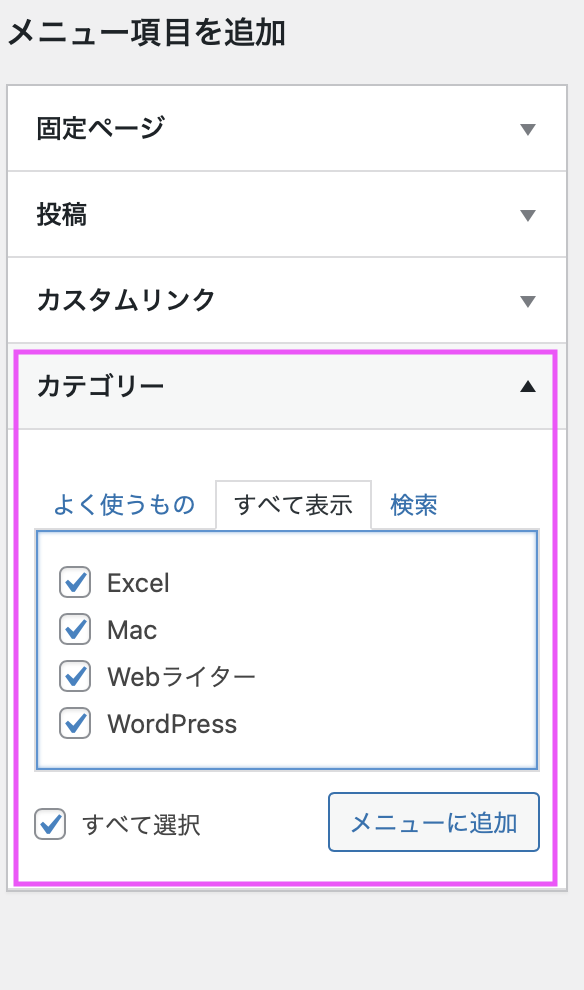This screenshot has width=584, height=990.
Task: Click the すべて選択 label text
Action: click(x=141, y=825)
